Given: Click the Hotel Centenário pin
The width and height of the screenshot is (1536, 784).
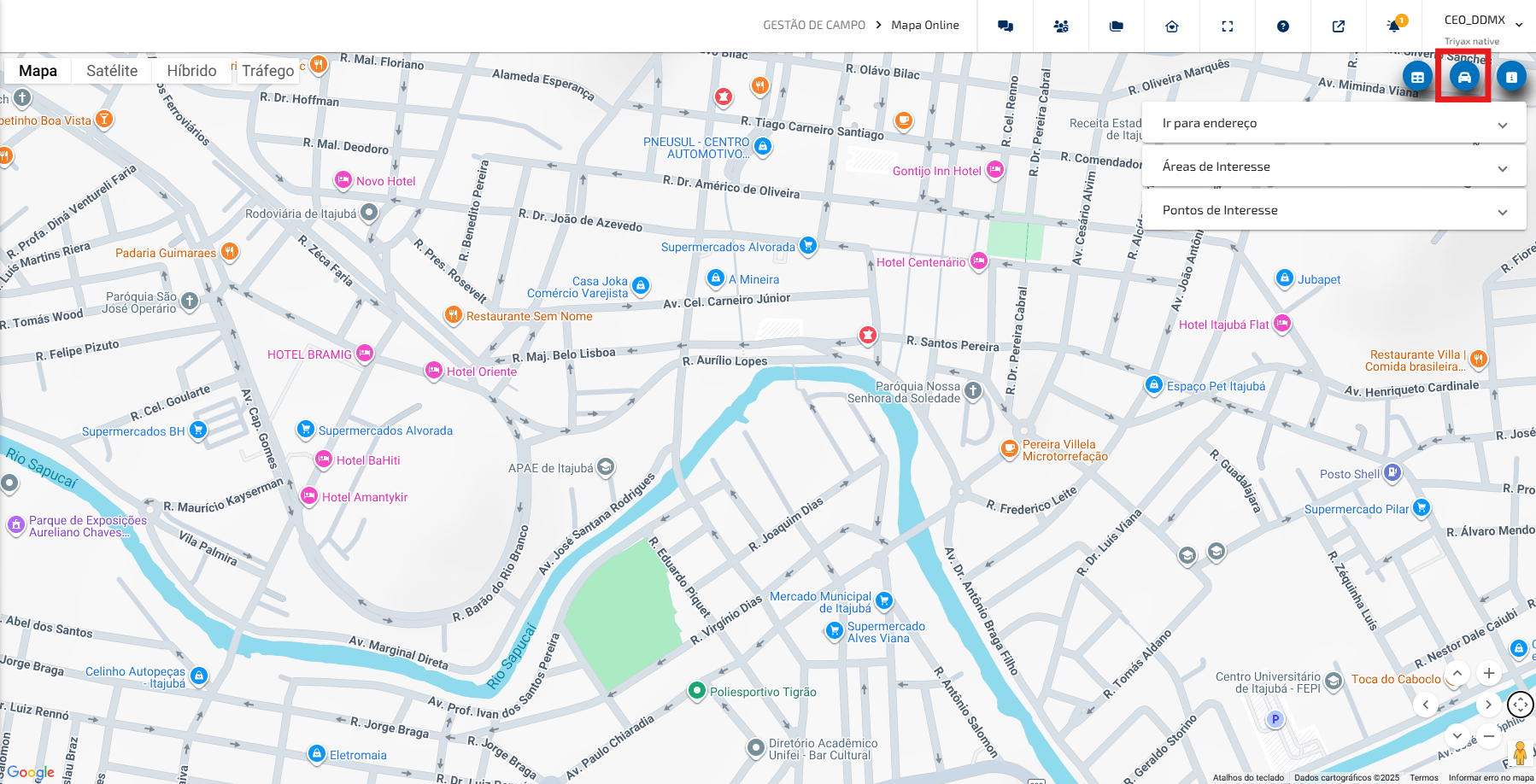Looking at the screenshot, I should [979, 261].
